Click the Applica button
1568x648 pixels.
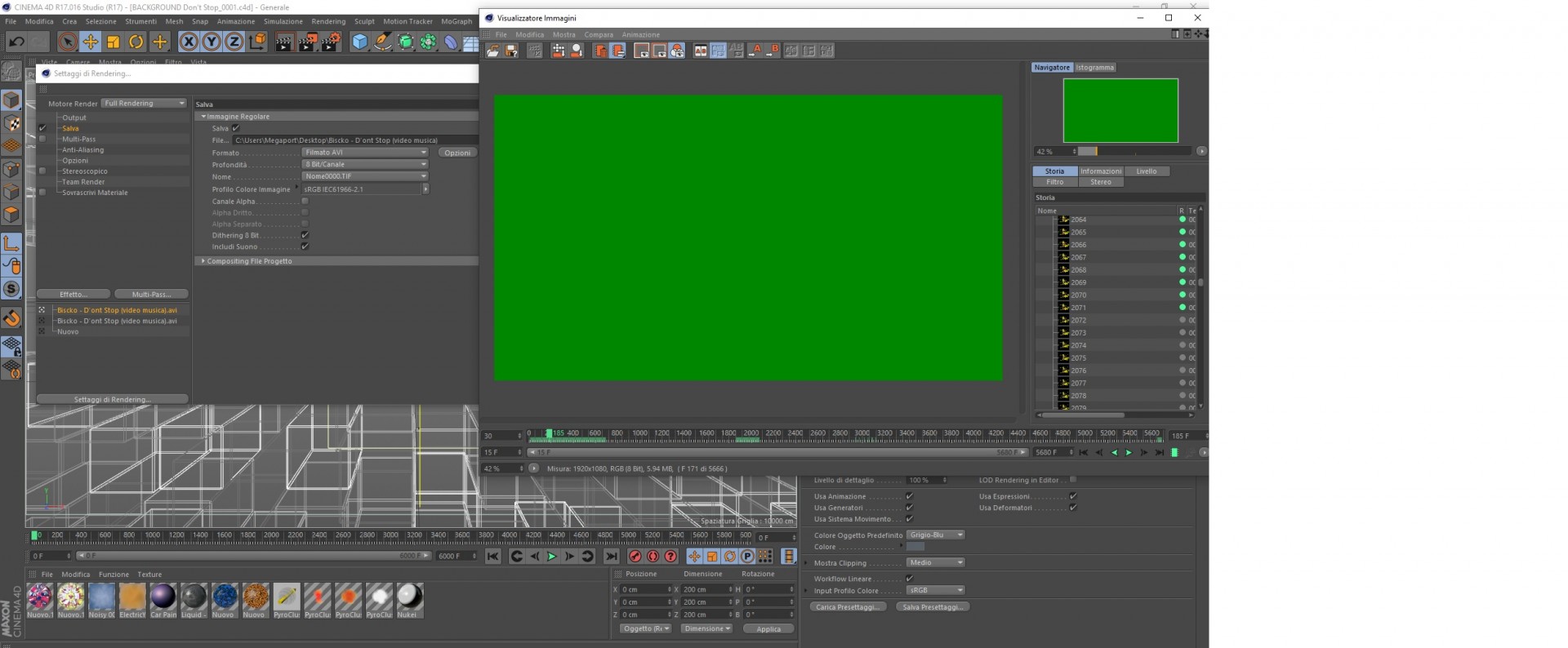tap(768, 628)
